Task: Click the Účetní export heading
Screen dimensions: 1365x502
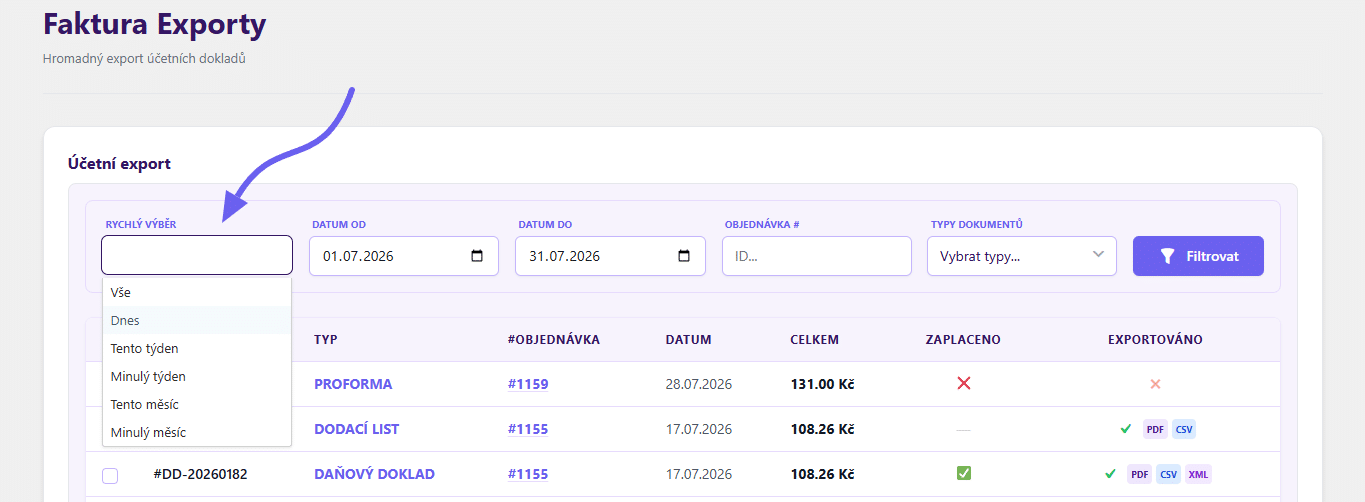Action: (x=119, y=163)
